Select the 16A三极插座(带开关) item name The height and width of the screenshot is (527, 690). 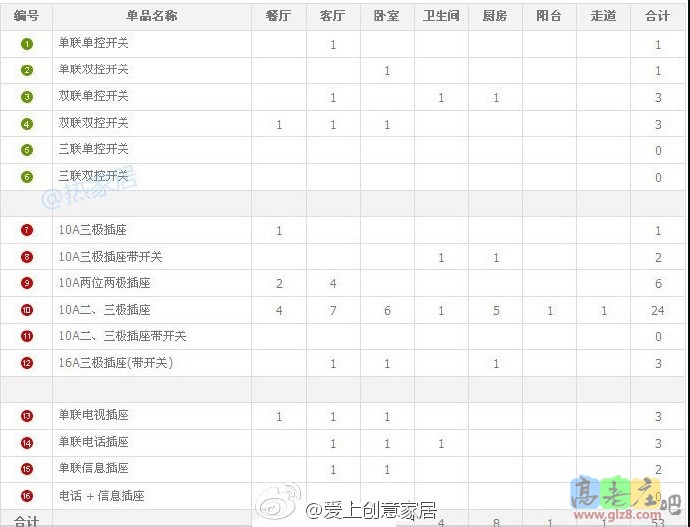(116, 362)
